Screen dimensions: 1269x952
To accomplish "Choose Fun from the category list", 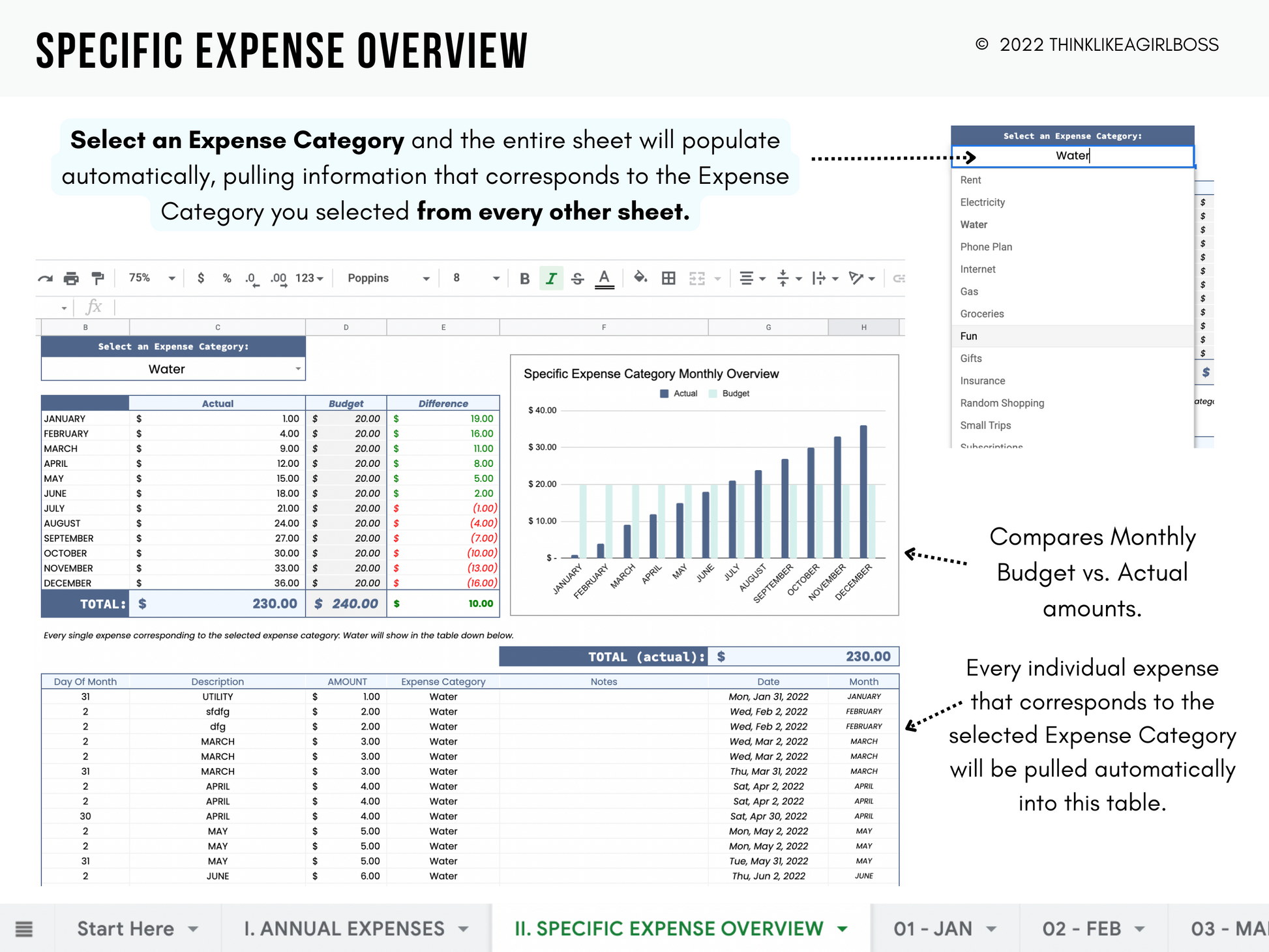I will click(969, 336).
